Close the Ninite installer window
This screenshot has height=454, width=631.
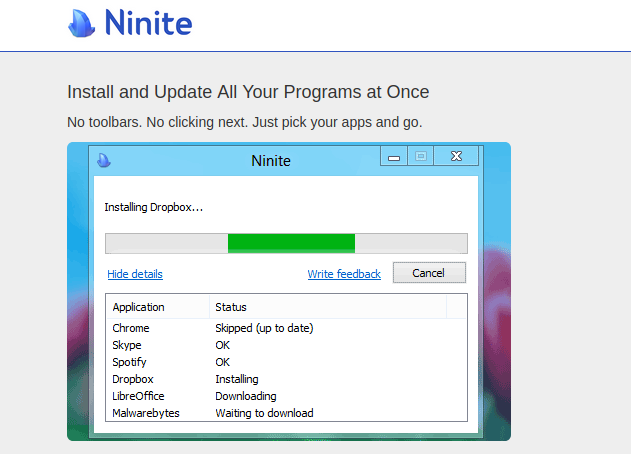tap(456, 156)
